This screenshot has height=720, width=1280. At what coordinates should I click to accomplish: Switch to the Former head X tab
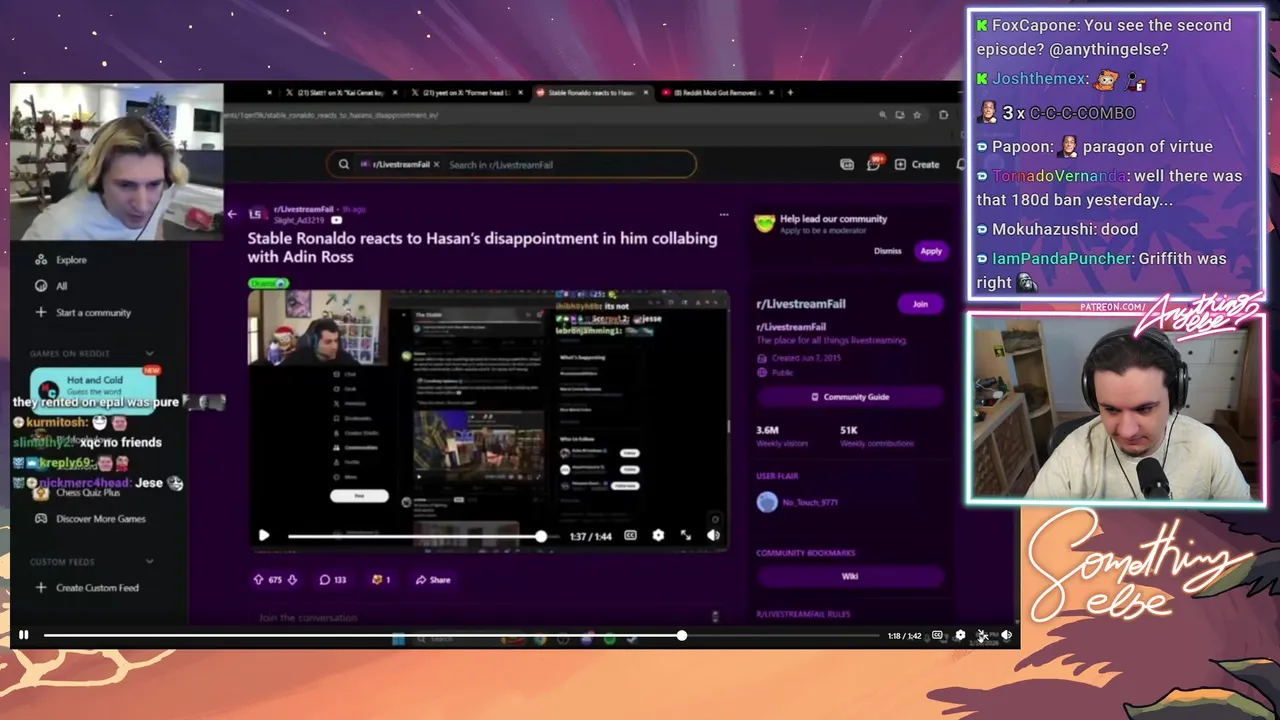467,92
